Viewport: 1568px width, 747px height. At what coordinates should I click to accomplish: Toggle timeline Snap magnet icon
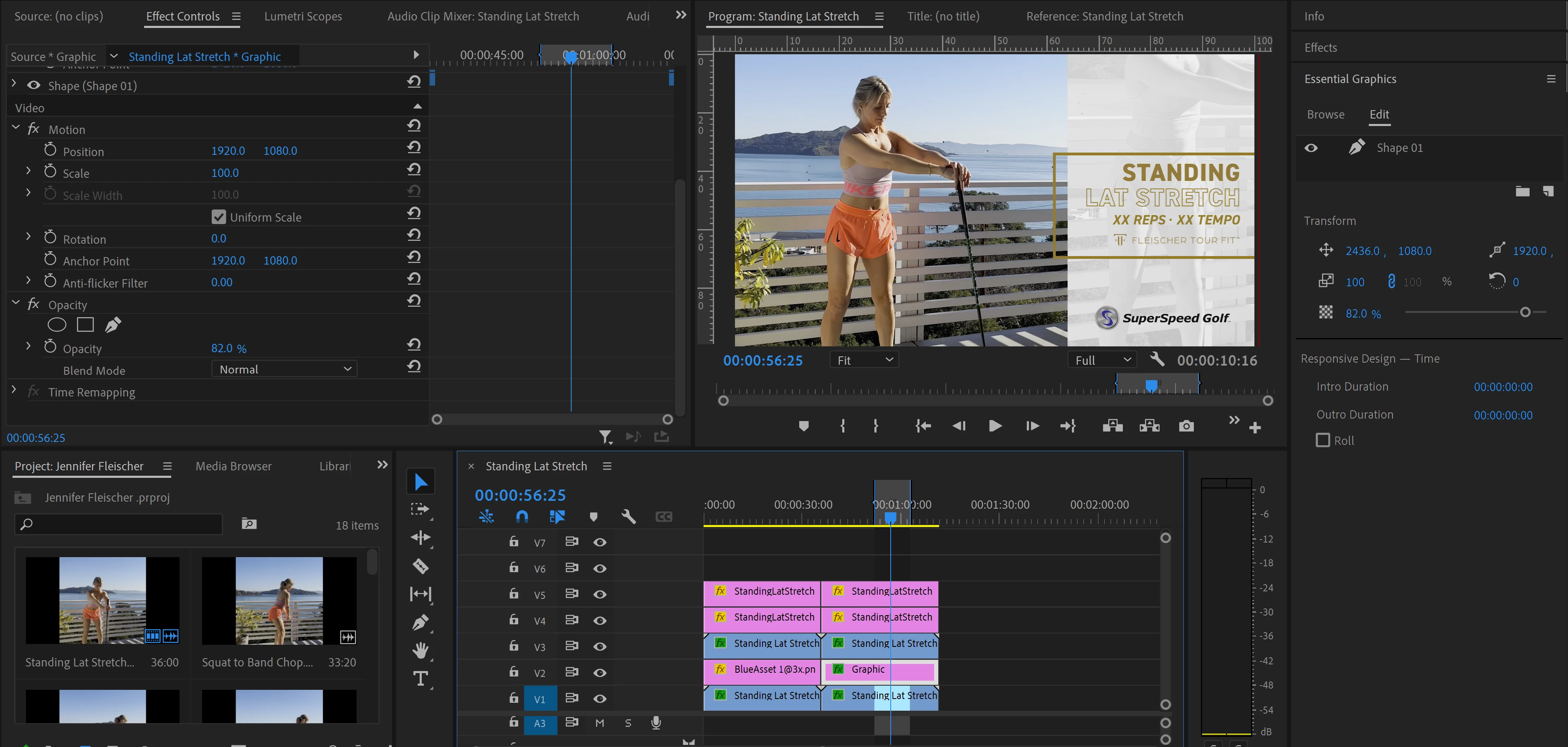(x=522, y=517)
